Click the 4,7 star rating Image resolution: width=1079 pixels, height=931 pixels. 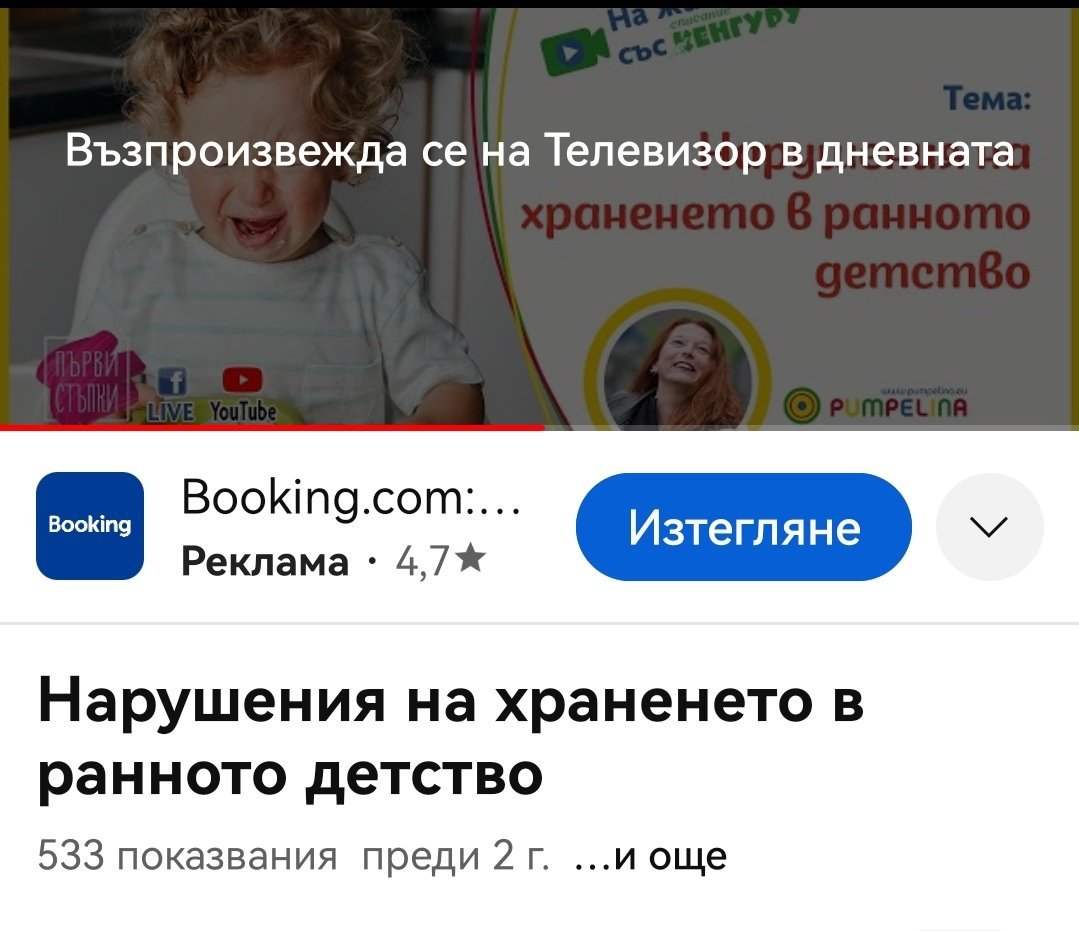pos(440,560)
